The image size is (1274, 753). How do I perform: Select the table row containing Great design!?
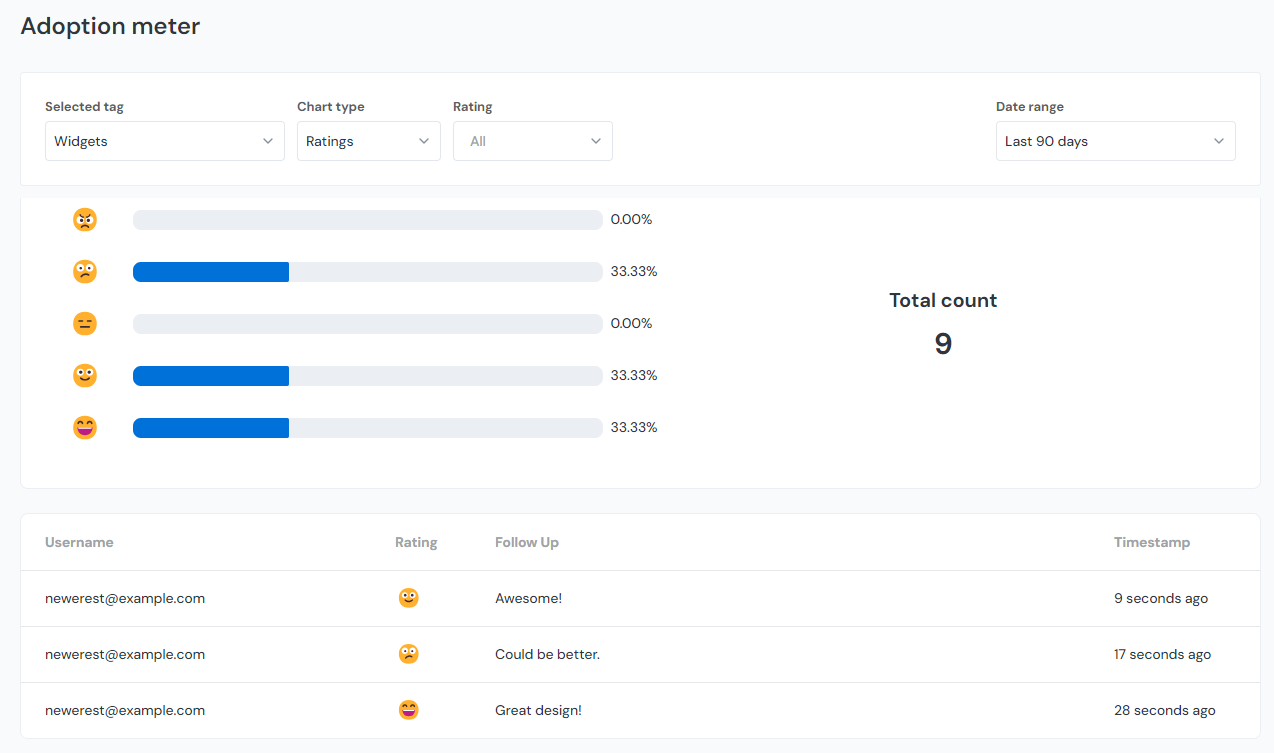pyautogui.click(x=637, y=709)
